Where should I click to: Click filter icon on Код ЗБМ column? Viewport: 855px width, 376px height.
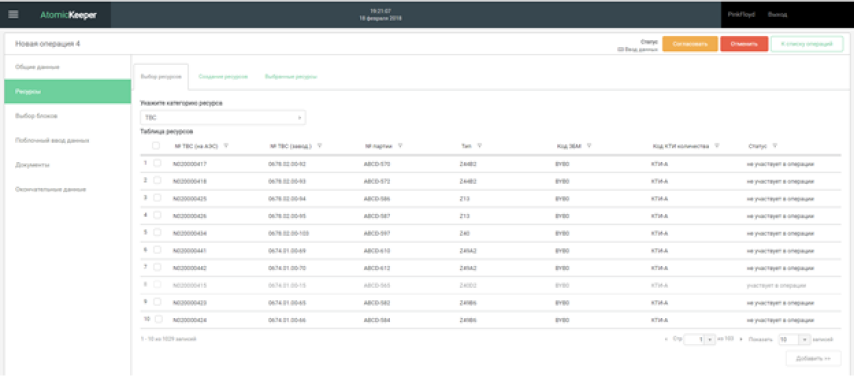click(x=589, y=146)
